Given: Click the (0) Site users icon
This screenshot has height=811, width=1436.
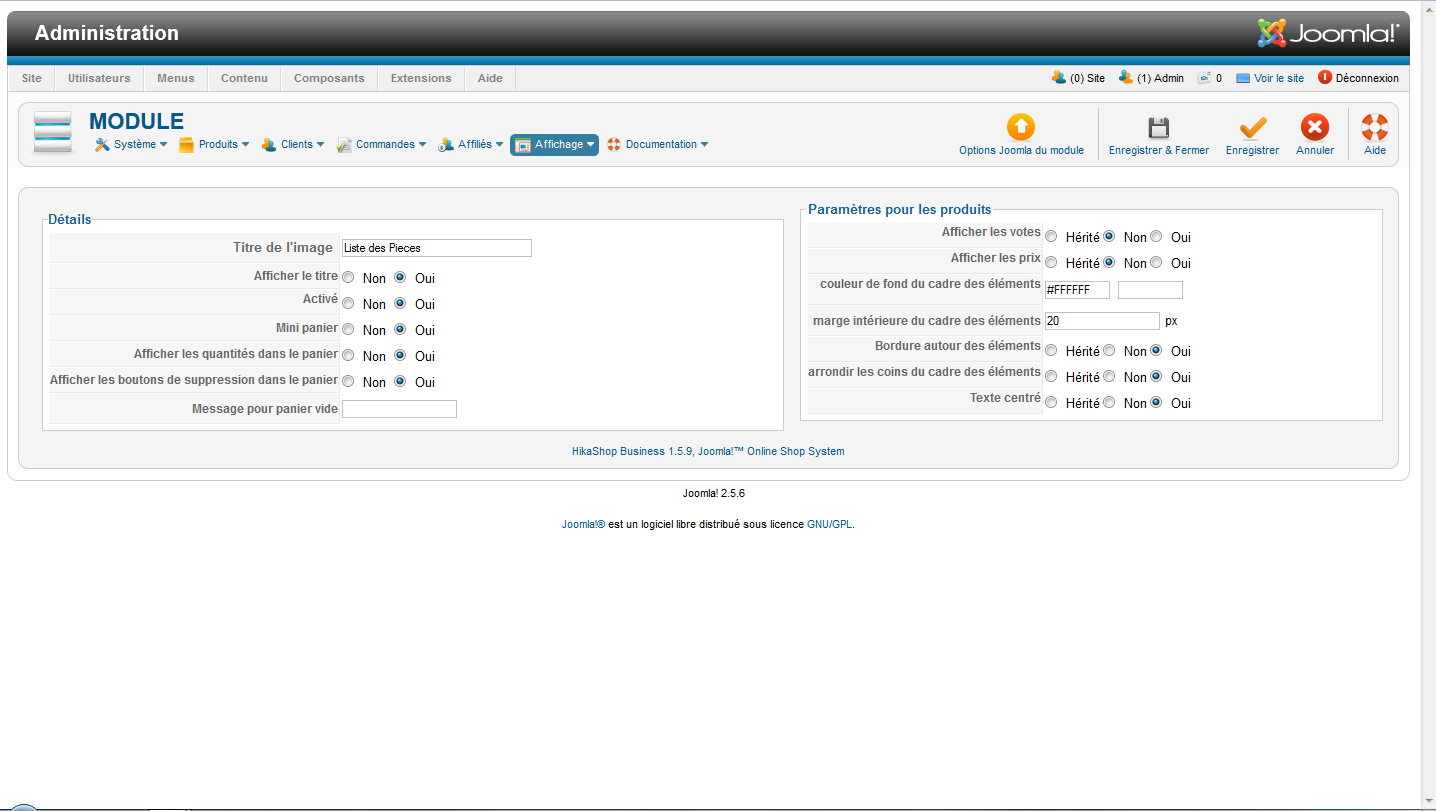Looking at the screenshot, I should (x=1059, y=77).
